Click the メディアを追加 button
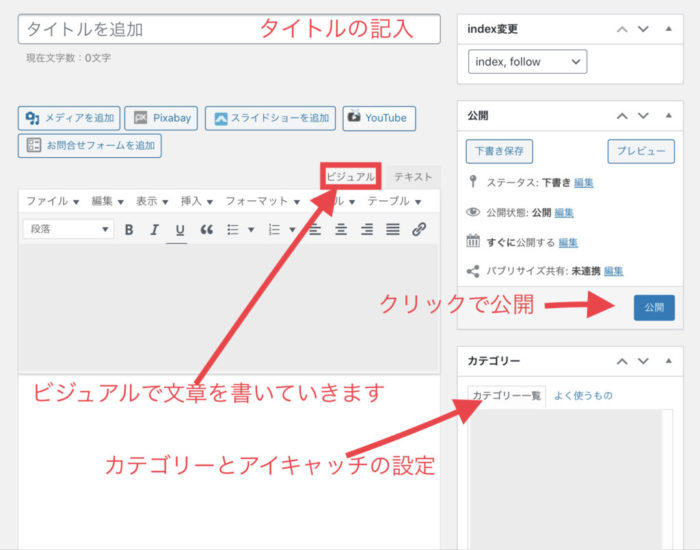This screenshot has width=700, height=550. [x=69, y=118]
